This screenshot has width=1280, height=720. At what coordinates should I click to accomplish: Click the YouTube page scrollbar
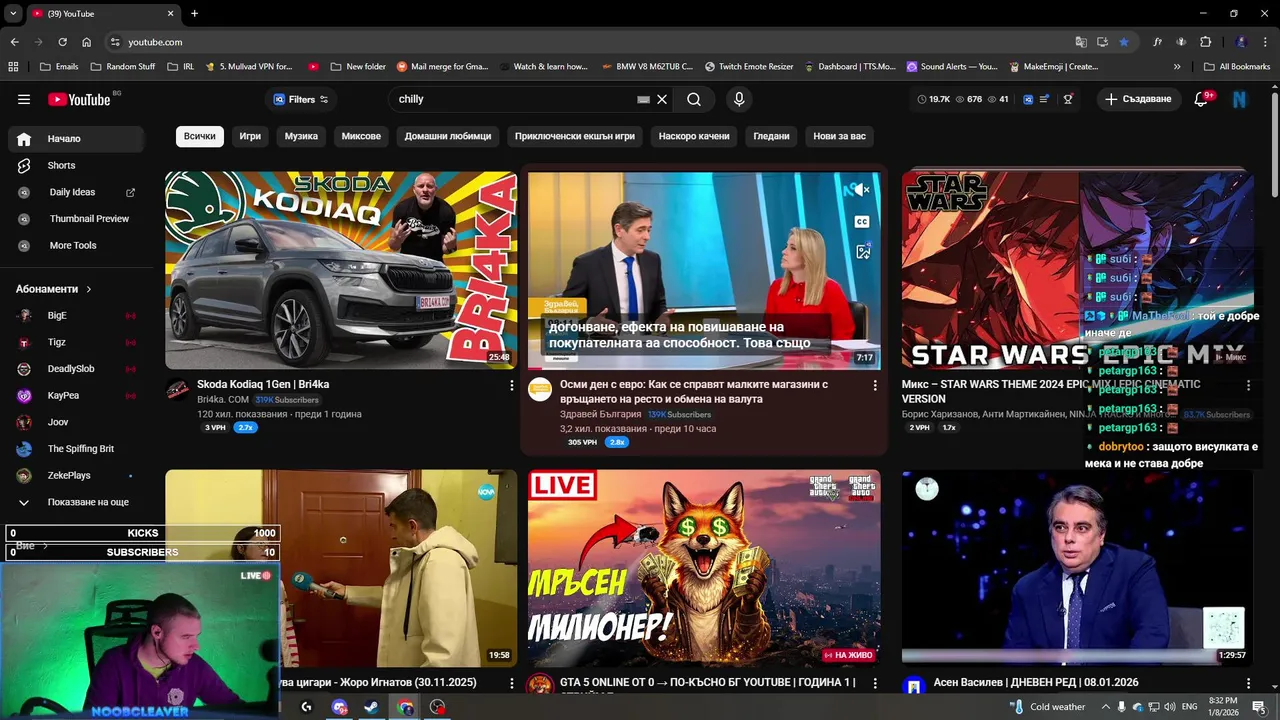coord(1274,145)
